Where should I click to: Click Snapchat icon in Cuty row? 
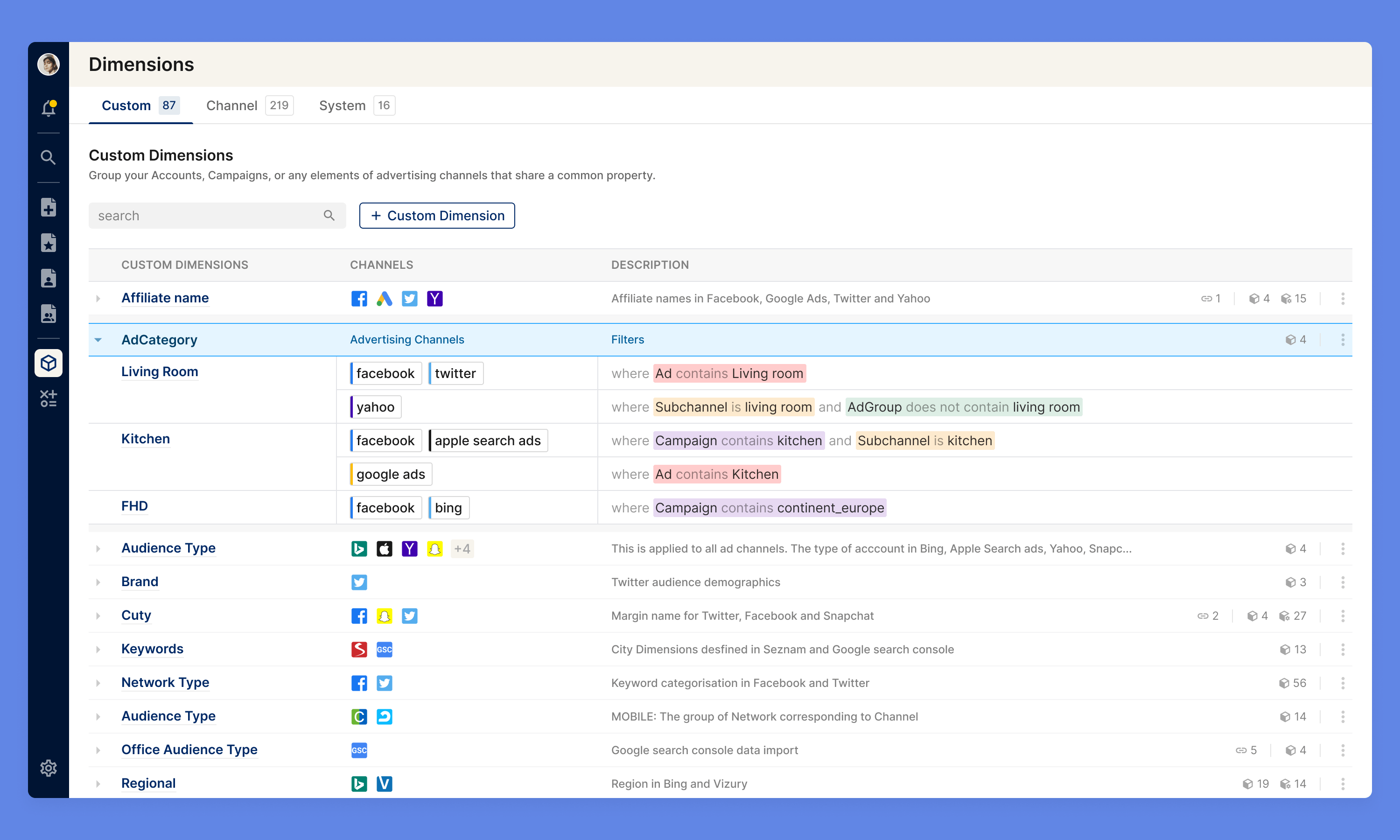point(384,616)
